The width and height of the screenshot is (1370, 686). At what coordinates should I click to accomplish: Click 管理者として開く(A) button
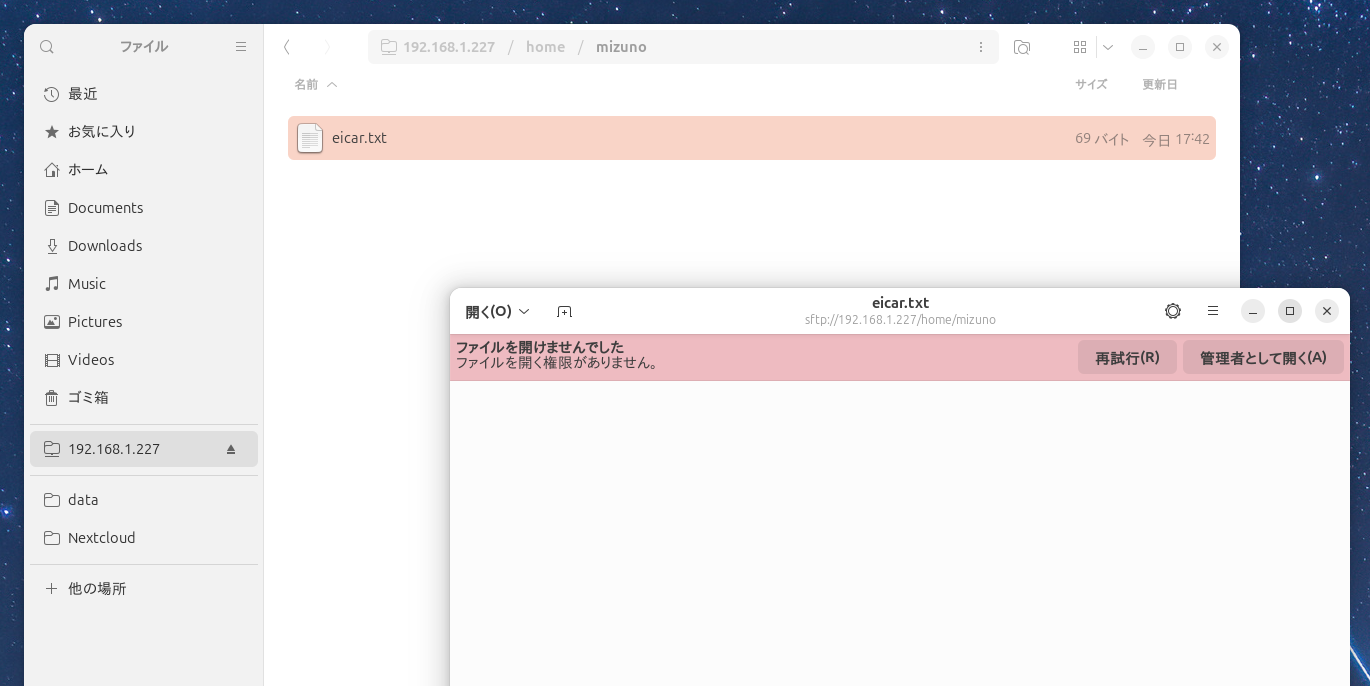point(1263,358)
